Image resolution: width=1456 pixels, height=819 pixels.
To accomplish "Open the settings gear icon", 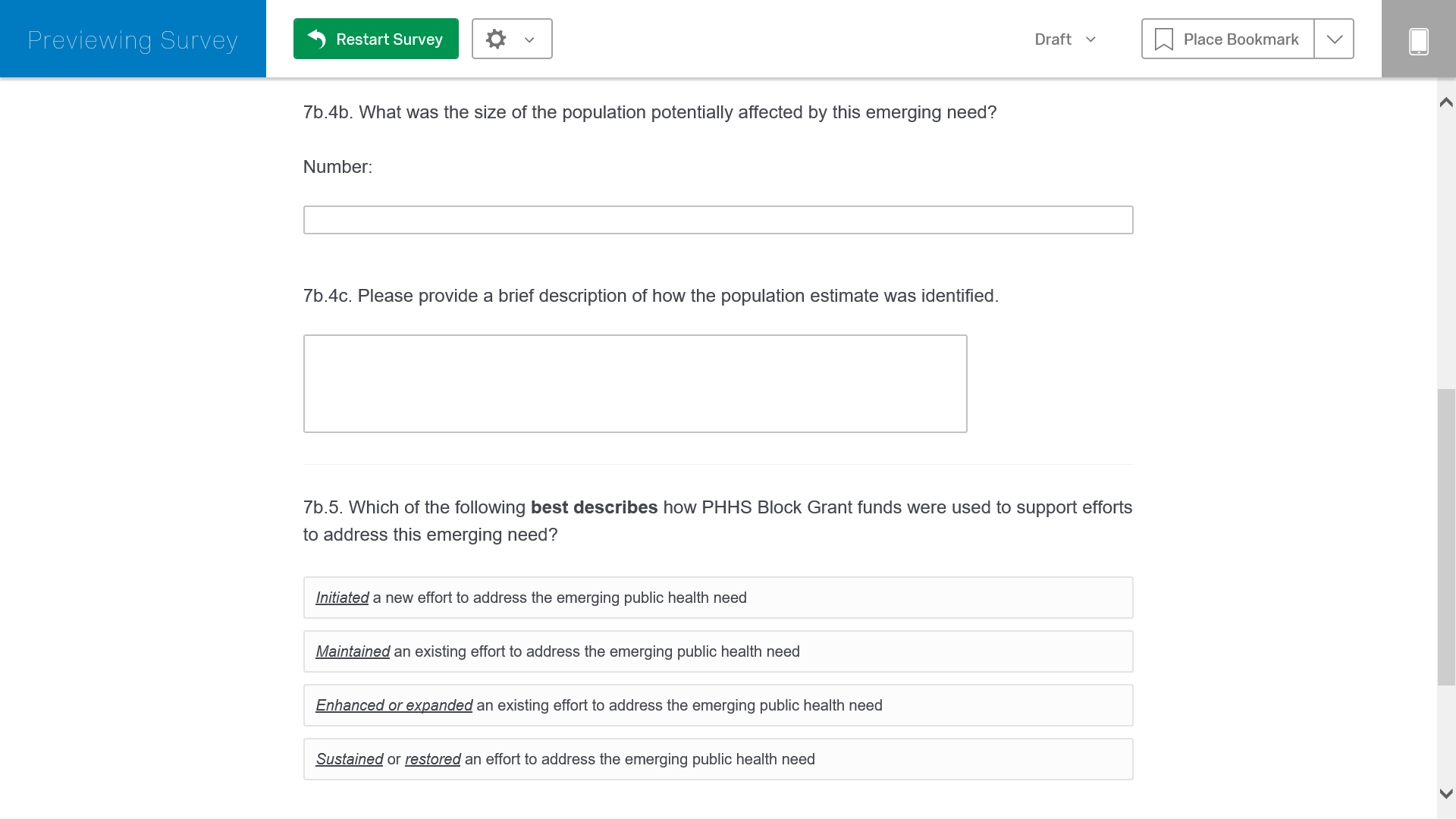I will (496, 39).
